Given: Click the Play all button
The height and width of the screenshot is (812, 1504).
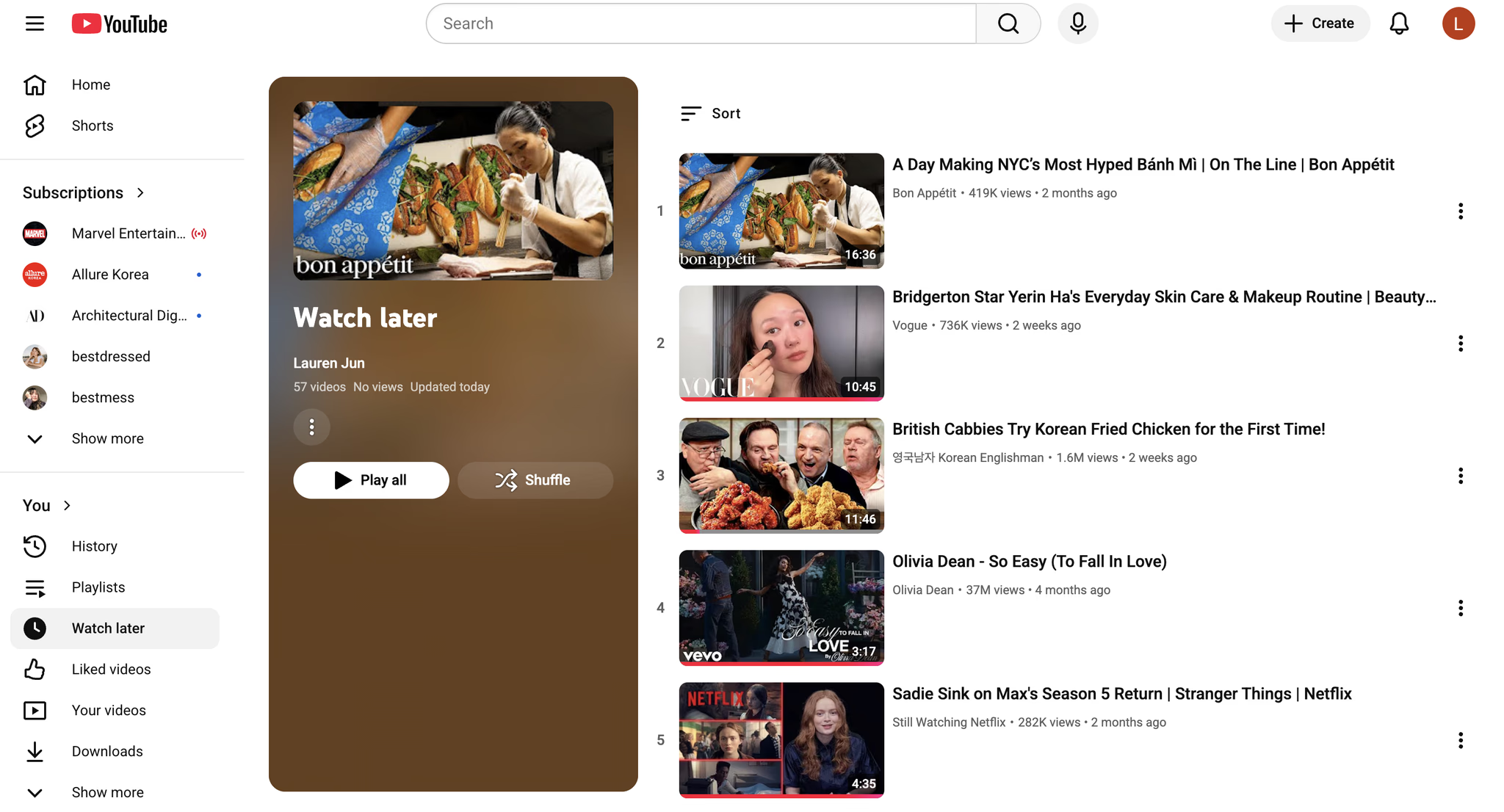Looking at the screenshot, I should [x=371, y=480].
